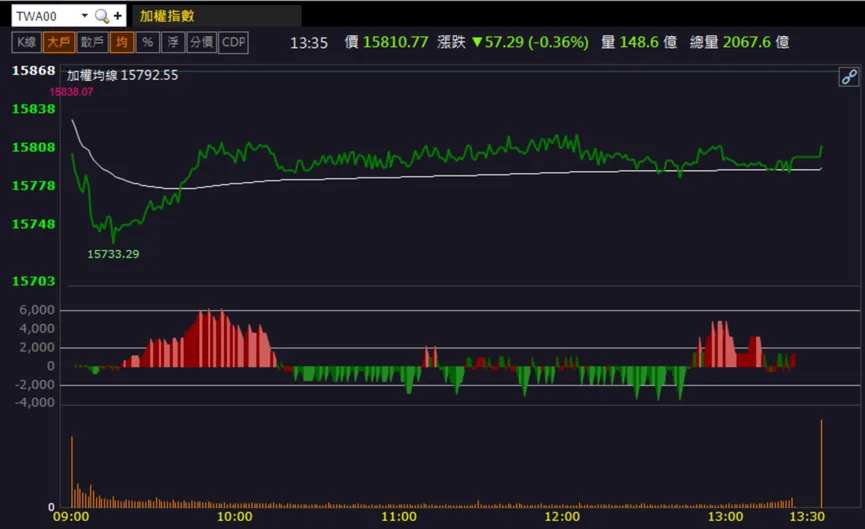Viewport: 865px width, 529px height.
Task: Click the 09:00 time axis marker
Action: tap(71, 517)
